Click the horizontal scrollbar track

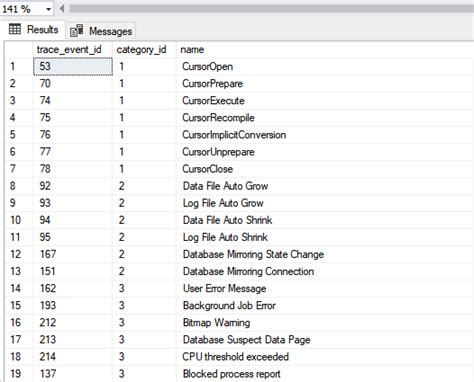coord(271,9)
